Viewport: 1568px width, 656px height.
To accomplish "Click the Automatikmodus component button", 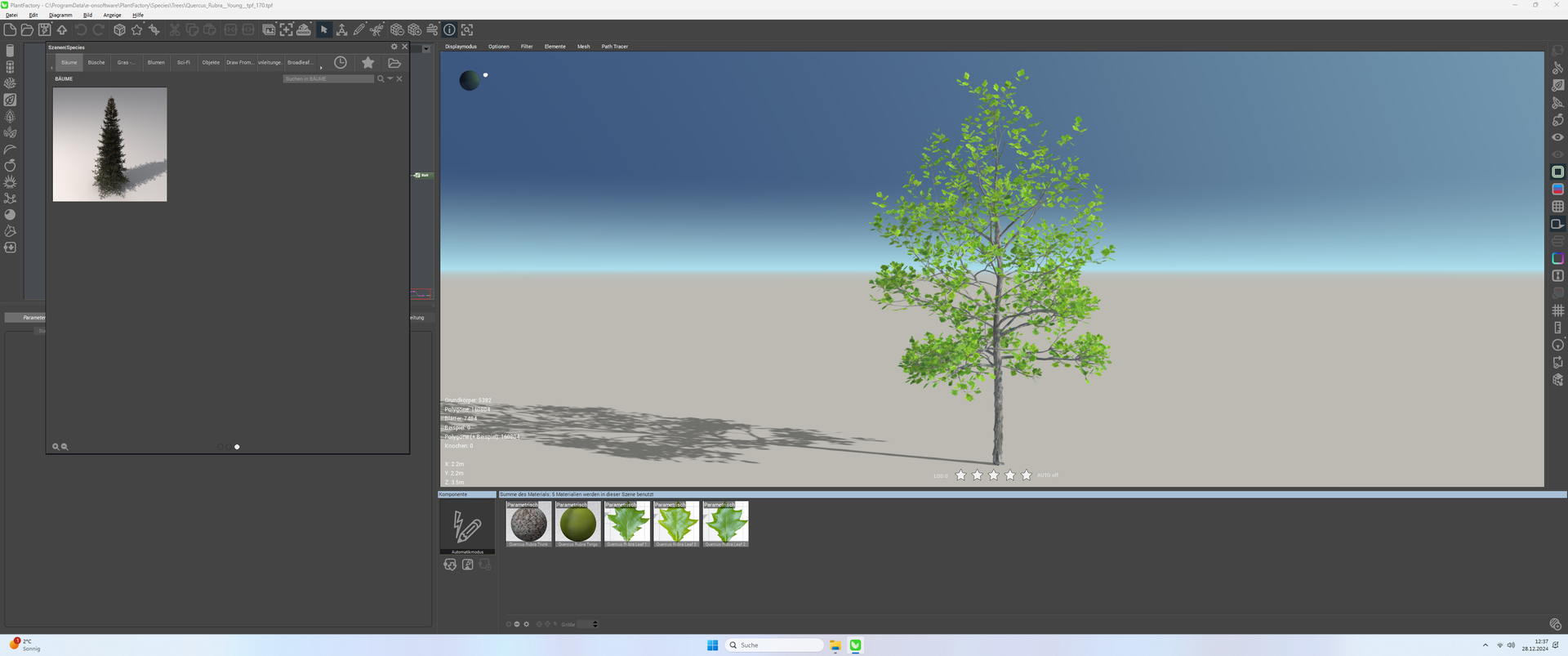I will [467, 528].
